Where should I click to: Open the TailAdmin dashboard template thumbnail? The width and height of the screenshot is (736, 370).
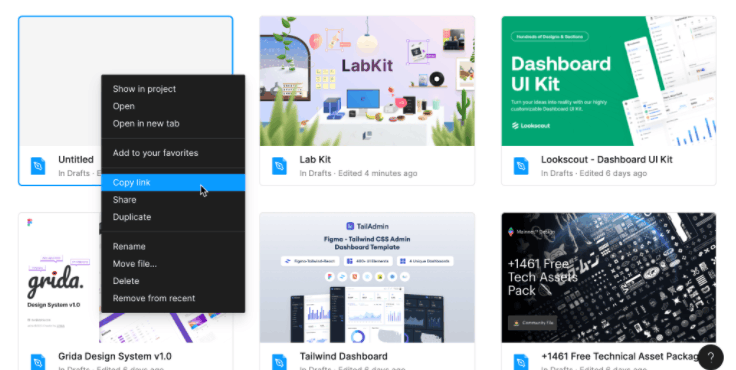pos(367,278)
